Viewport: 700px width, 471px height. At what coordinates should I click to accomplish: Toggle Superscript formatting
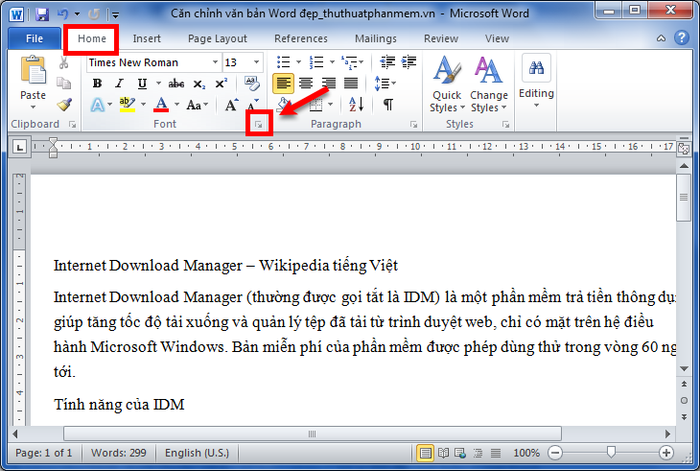pos(221,83)
